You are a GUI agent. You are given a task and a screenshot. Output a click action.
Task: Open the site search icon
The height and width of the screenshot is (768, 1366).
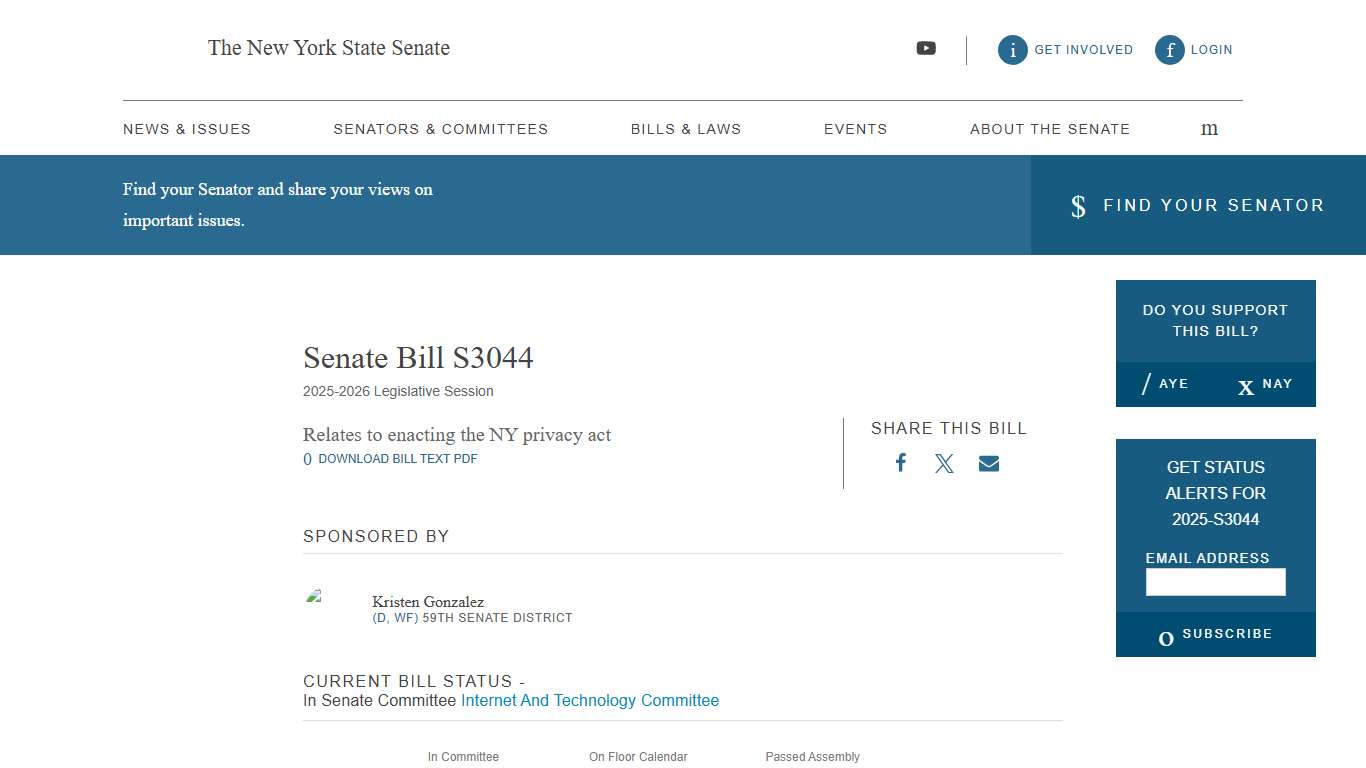[1209, 128]
